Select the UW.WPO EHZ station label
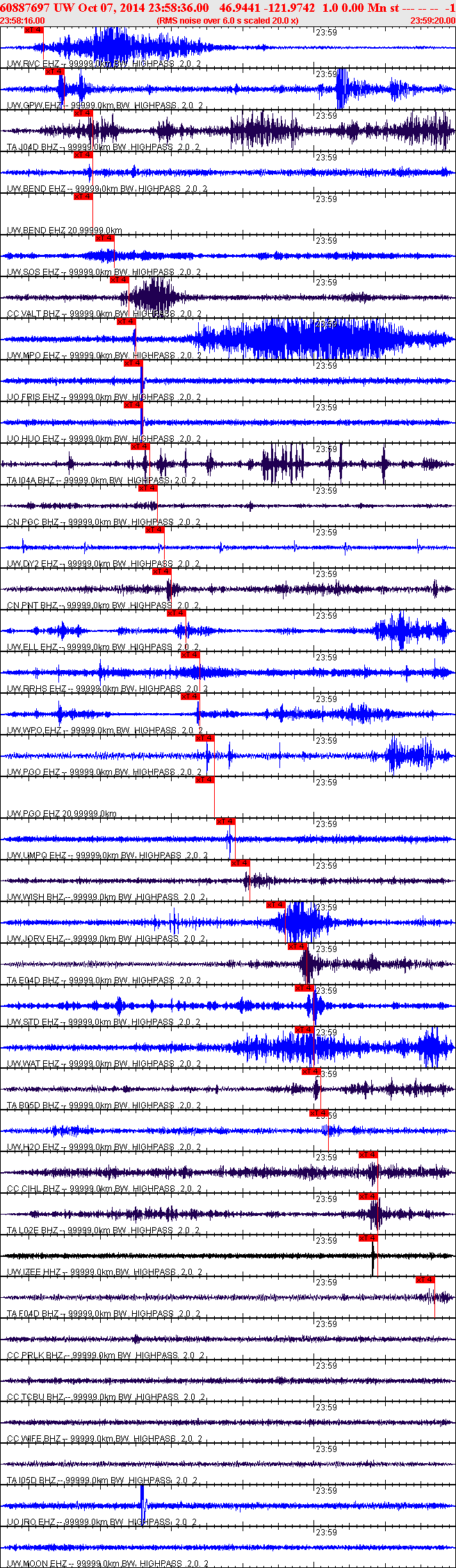Image resolution: width=456 pixels, height=1568 pixels. click(x=105, y=730)
